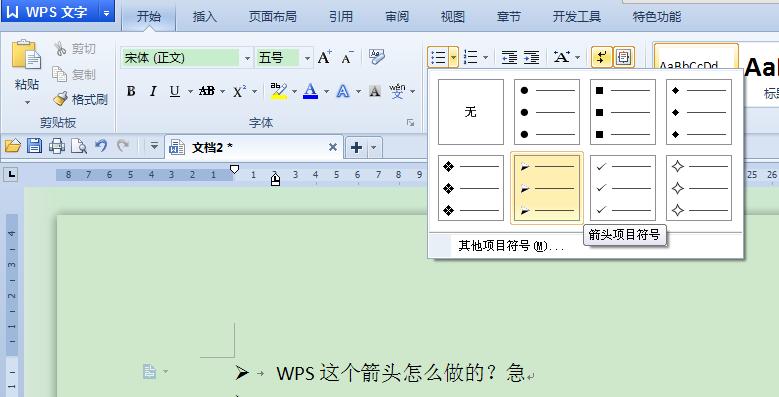Expand underline style dropdown arrow
This screenshot has height=397, width=779.
click(189, 91)
